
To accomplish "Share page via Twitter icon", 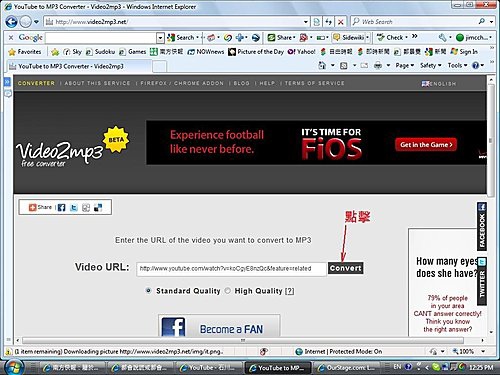I will click(74, 208).
